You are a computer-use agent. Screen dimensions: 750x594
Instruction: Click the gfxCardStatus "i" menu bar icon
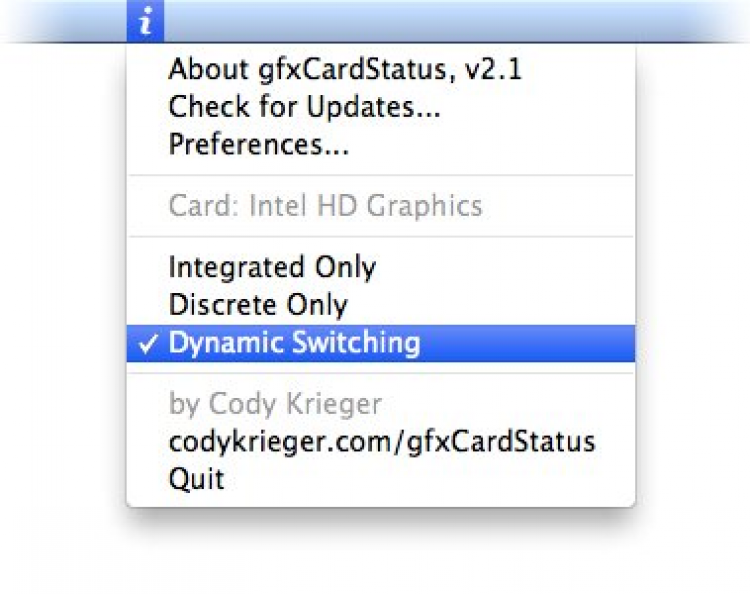point(146,21)
